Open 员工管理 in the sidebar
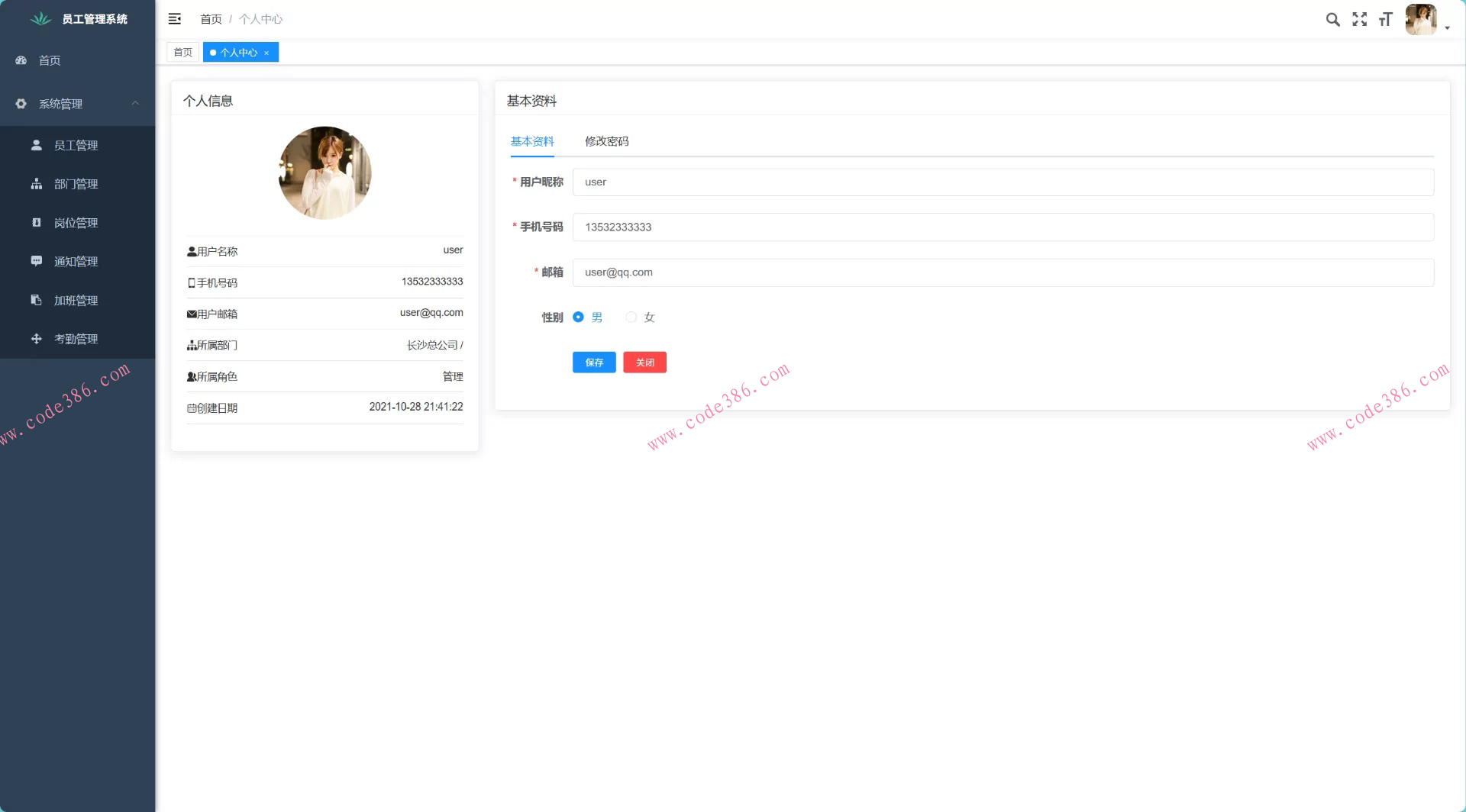1466x812 pixels. (x=77, y=145)
